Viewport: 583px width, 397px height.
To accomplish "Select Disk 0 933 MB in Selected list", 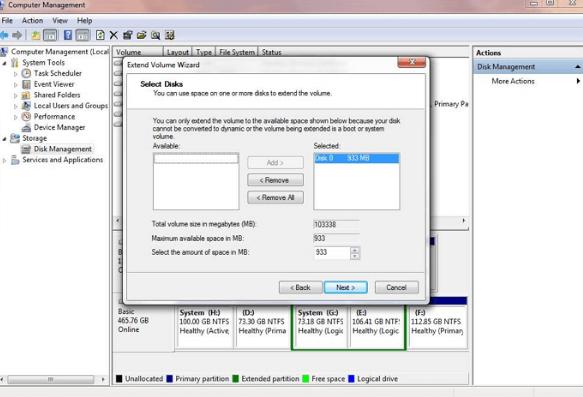I will point(356,158).
